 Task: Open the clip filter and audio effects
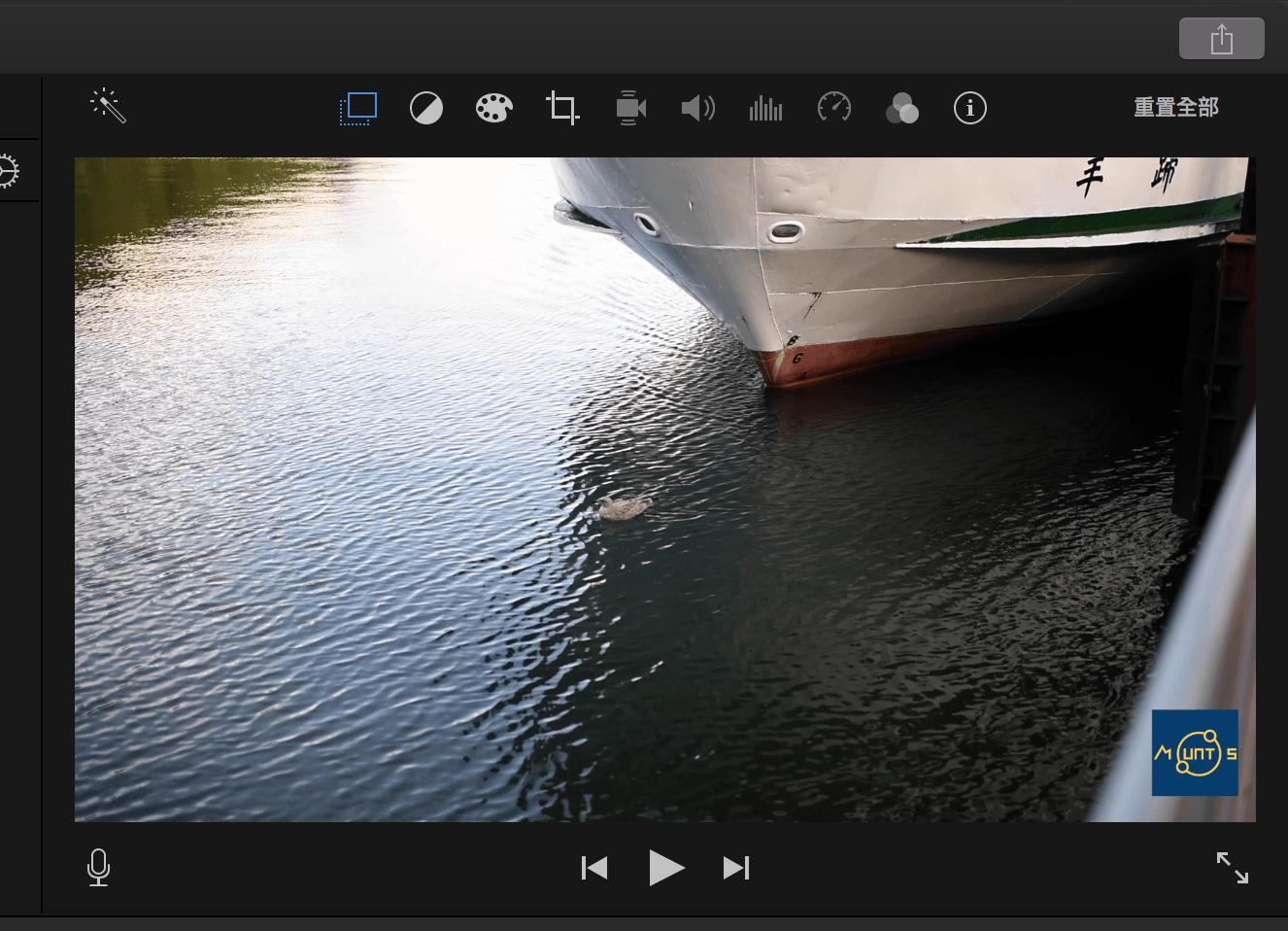pos(902,108)
